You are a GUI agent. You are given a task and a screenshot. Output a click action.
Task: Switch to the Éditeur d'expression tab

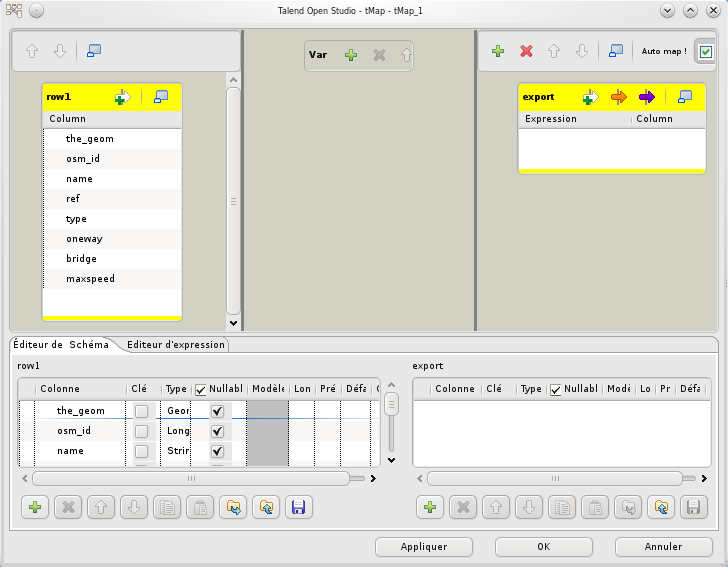(x=176, y=345)
